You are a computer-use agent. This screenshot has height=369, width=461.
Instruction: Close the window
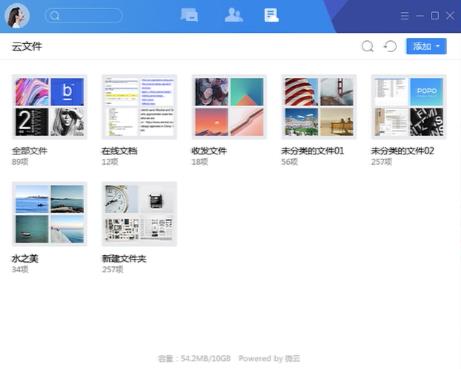[450, 16]
